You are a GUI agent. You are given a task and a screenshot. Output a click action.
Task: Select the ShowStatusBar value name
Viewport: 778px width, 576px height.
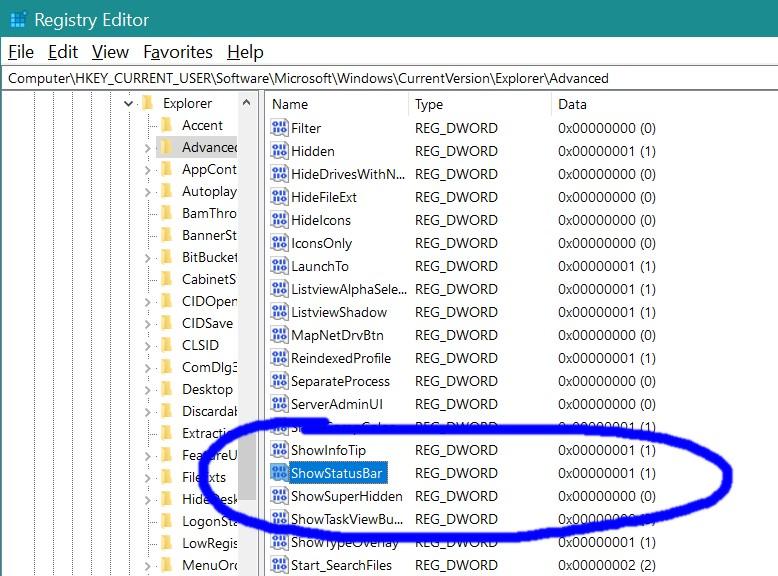point(336,473)
